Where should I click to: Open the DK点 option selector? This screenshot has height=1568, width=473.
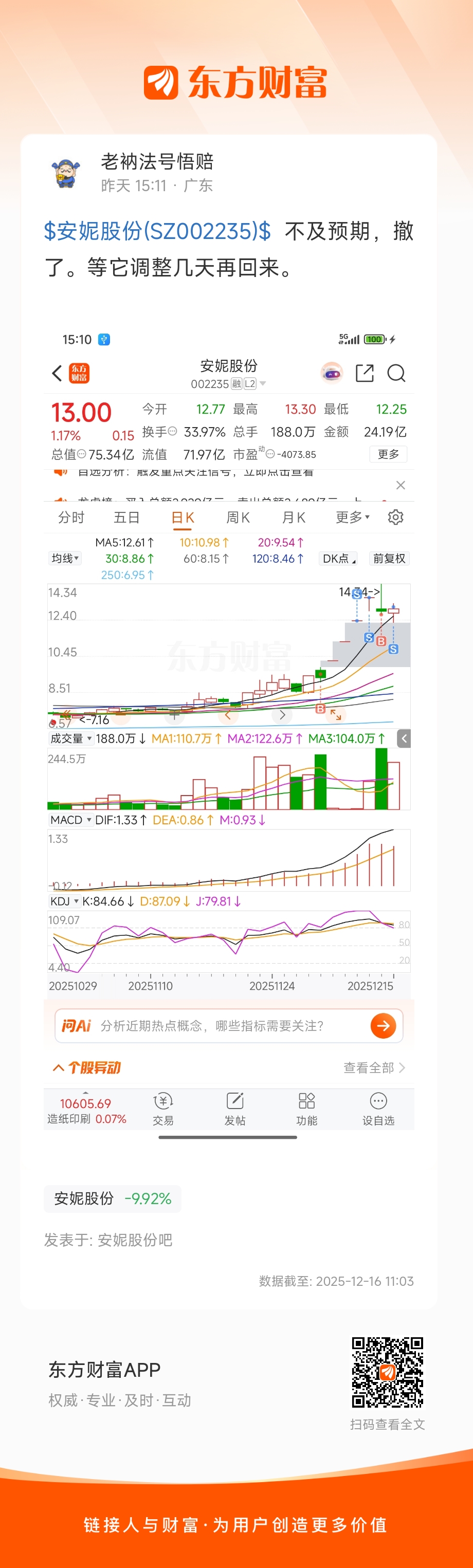coord(338,558)
